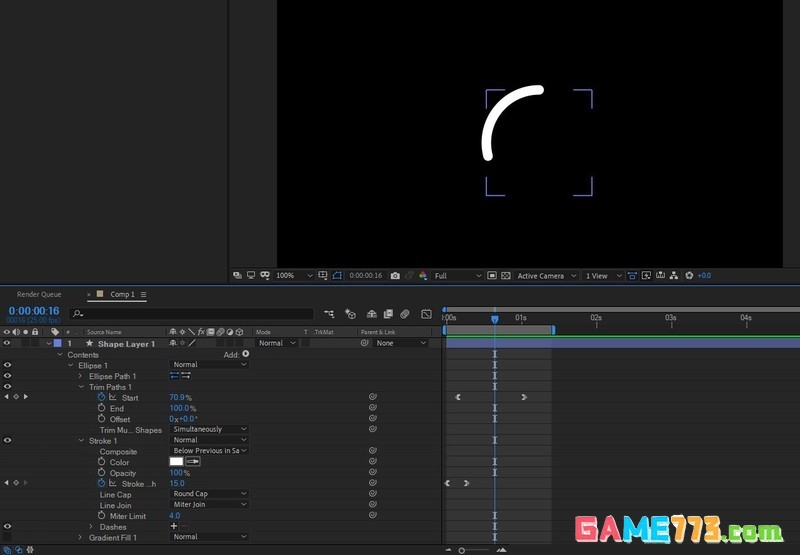Image resolution: width=800 pixels, height=555 pixels.
Task: Toggle visibility of Ellipse Path 1
Action: tap(7, 376)
